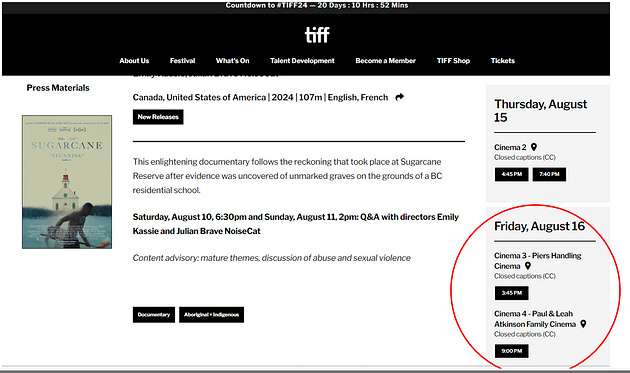
Task: Click Cinema 4 - Paul & Leah Atkinson text
Action: pos(535,319)
